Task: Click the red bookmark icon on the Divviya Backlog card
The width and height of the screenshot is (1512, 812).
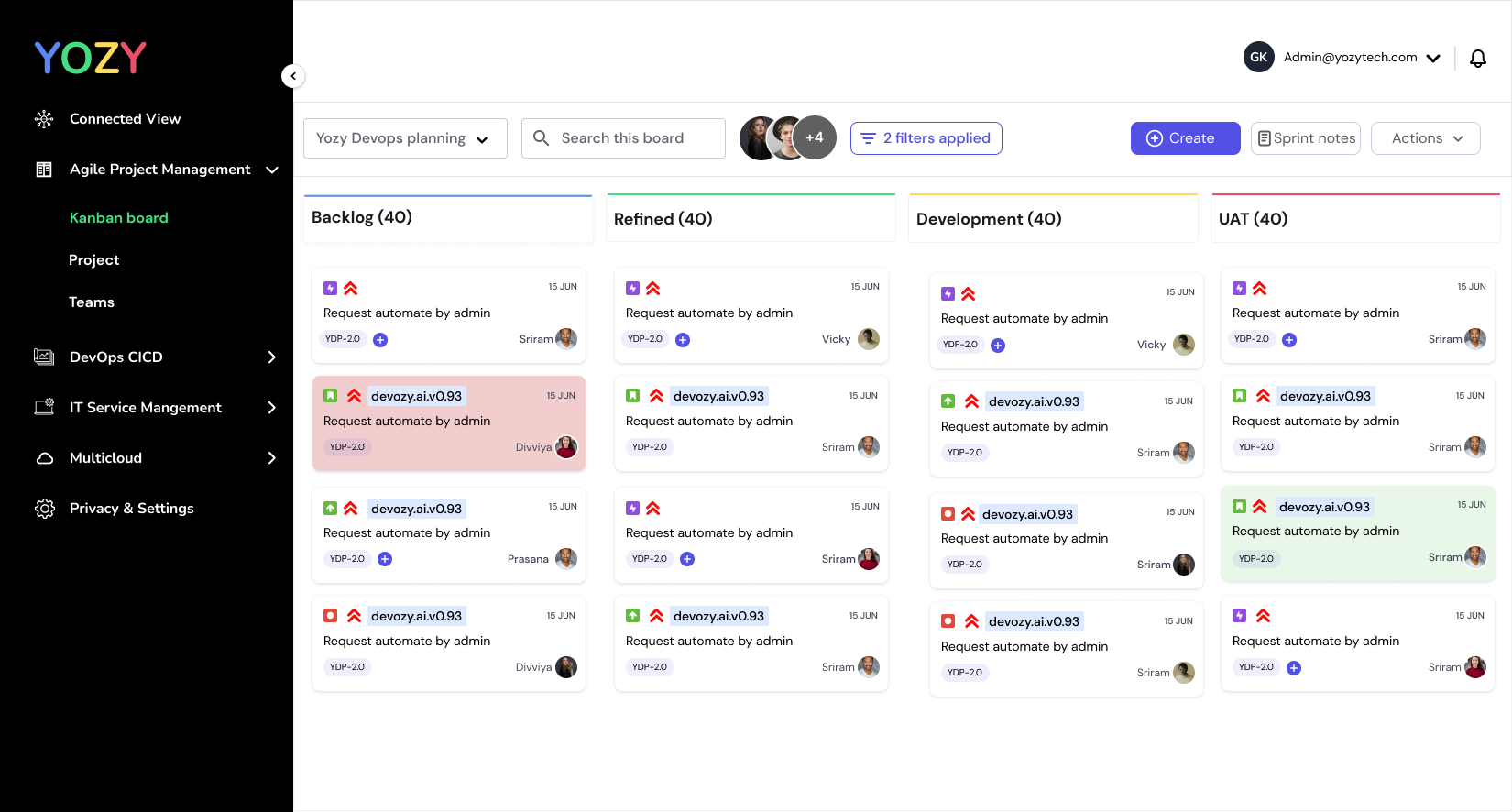Action: click(x=331, y=616)
